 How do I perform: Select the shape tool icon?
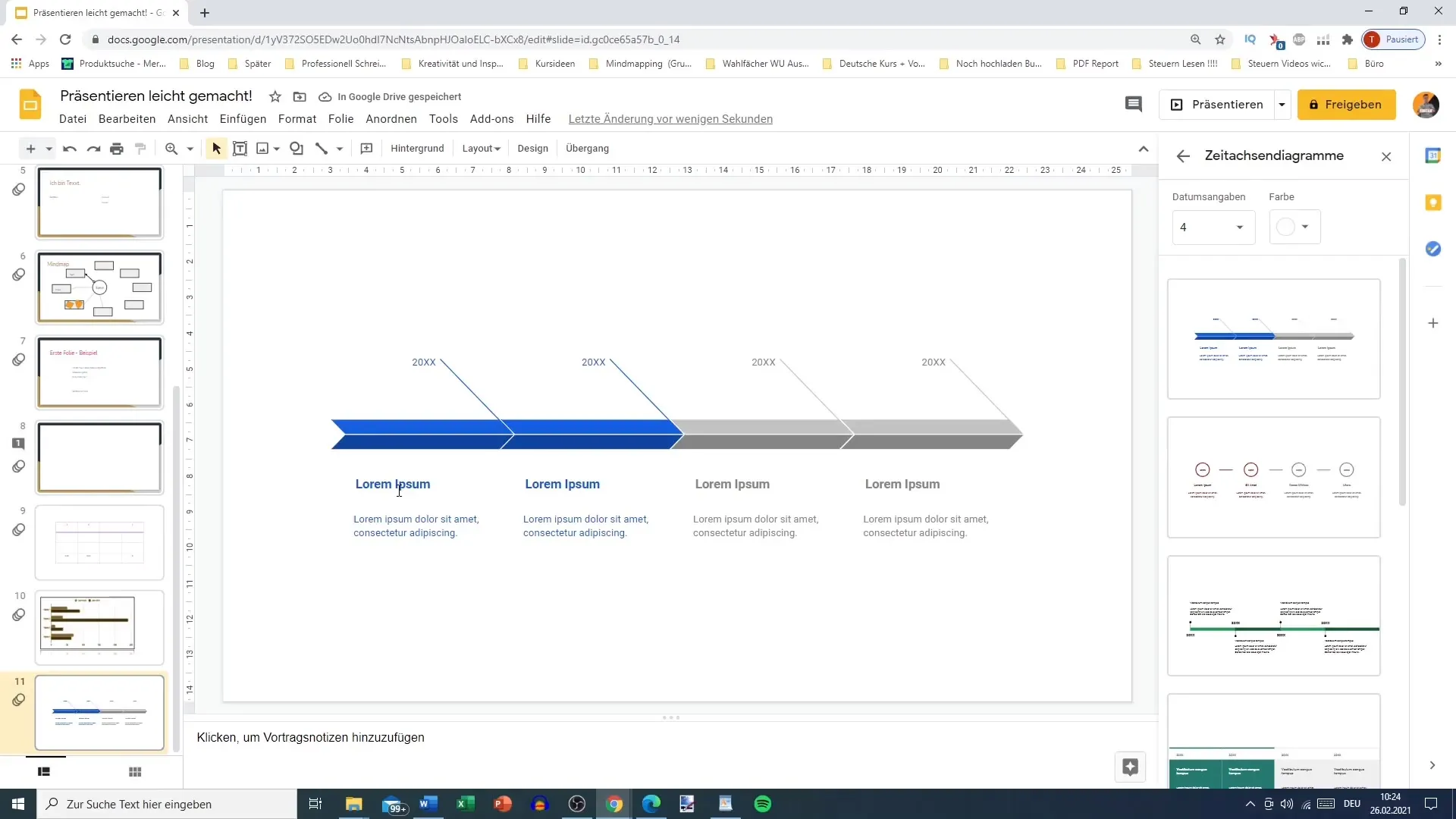(x=297, y=149)
